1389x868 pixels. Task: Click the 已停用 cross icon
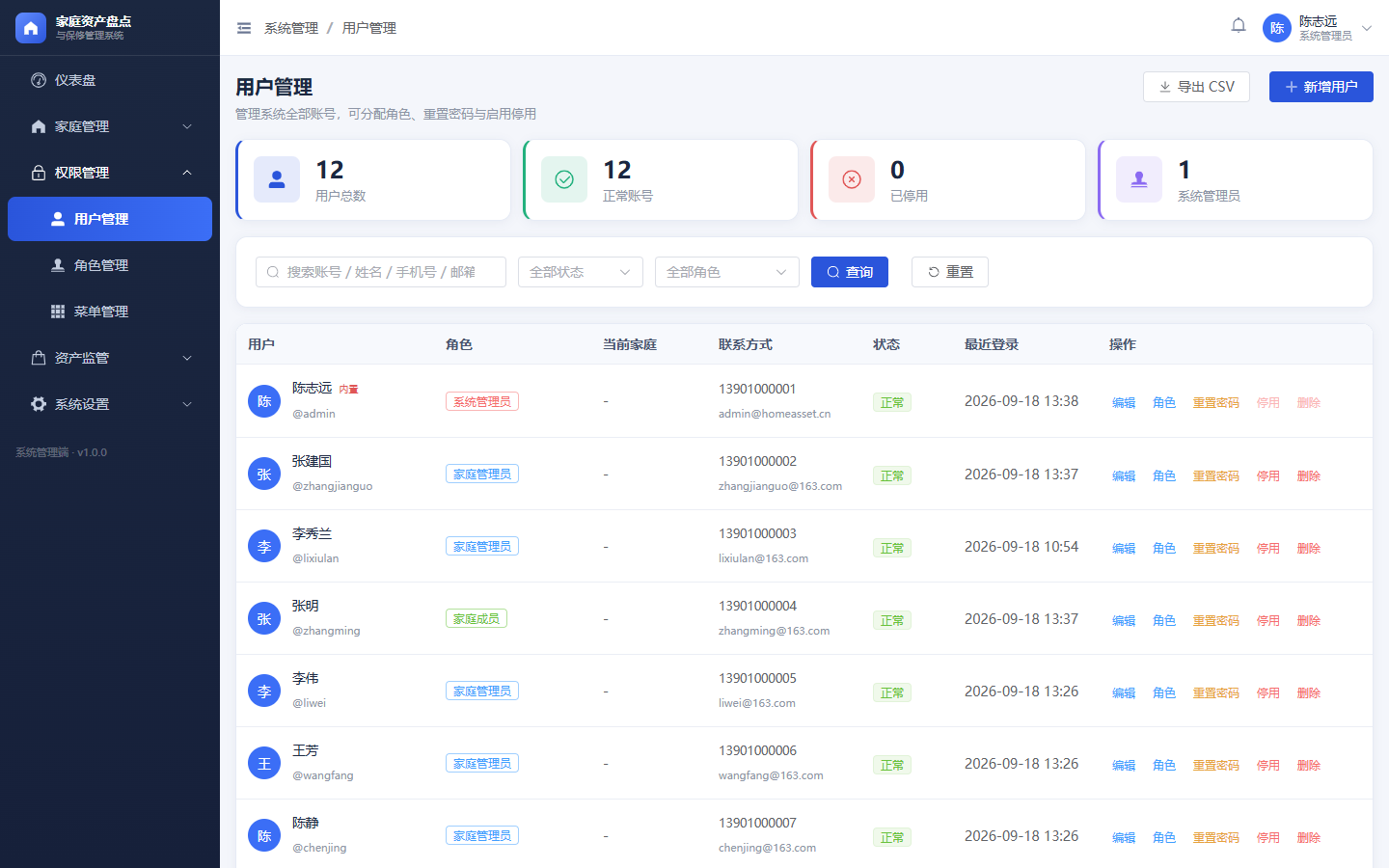coord(852,179)
